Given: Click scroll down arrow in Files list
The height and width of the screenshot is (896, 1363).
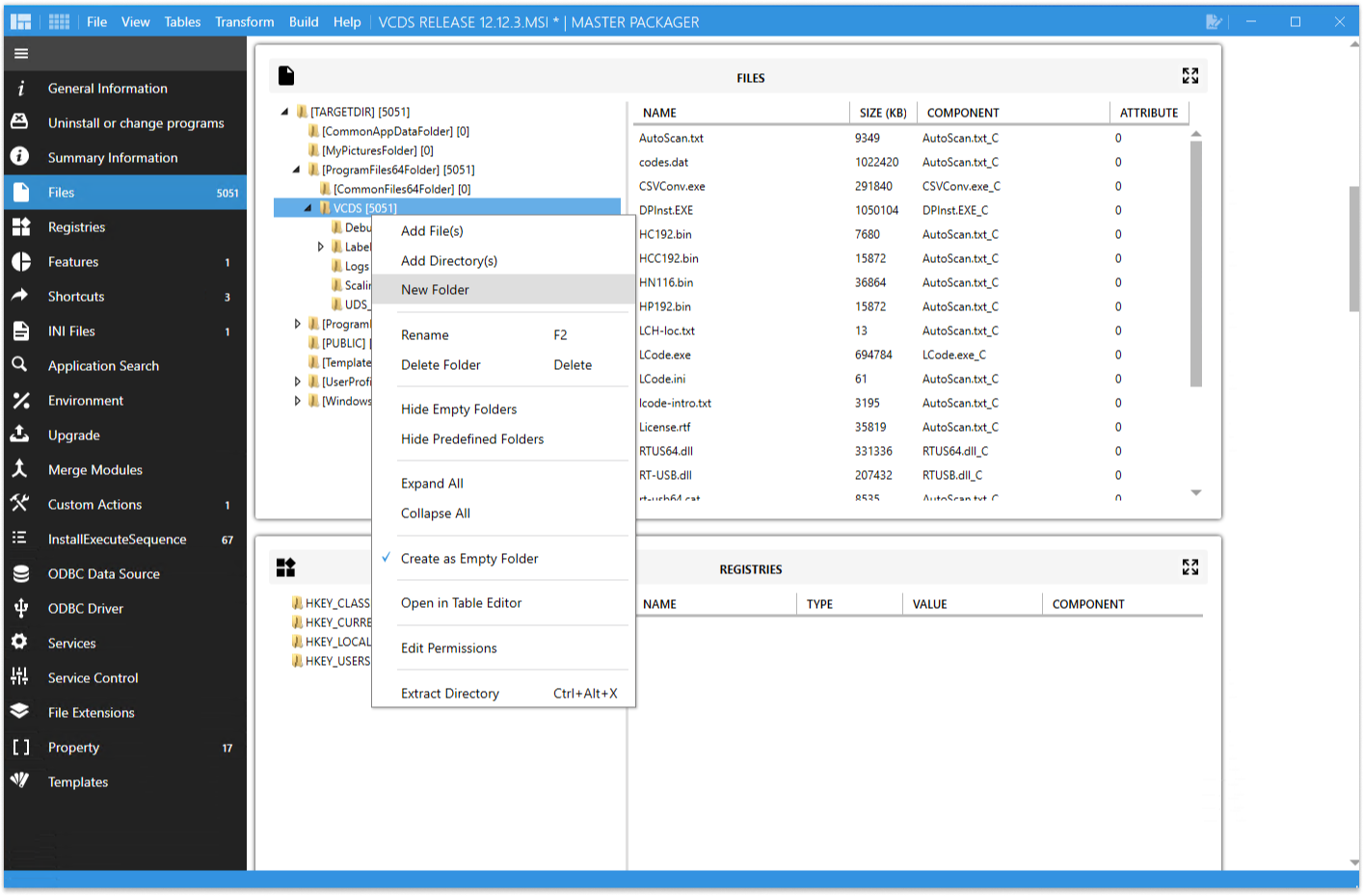Looking at the screenshot, I should tap(1196, 492).
